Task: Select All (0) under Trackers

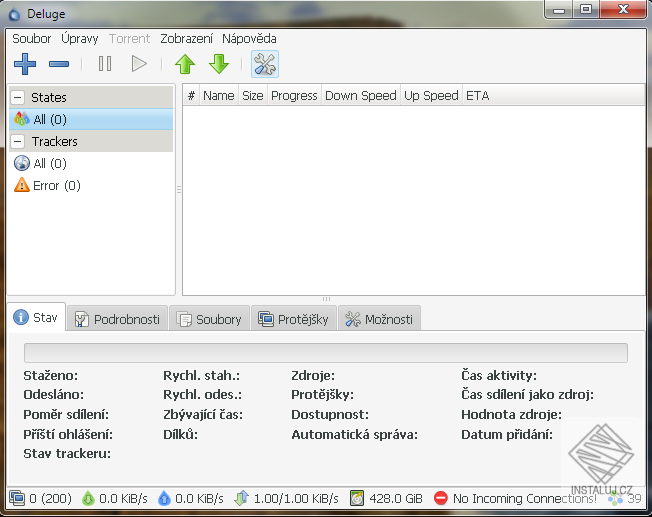Action: point(91,163)
